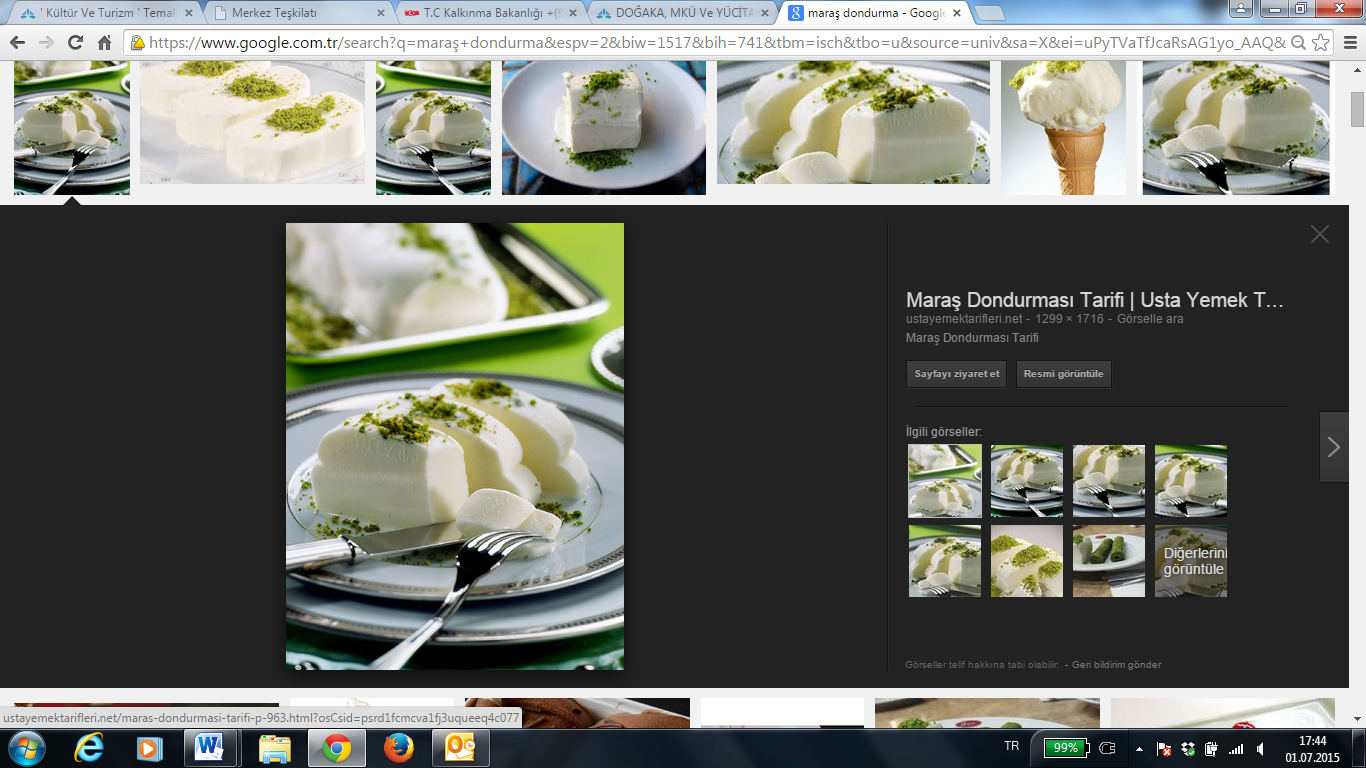Open Outlook from the taskbar
Image resolution: width=1366 pixels, height=768 pixels.
(461, 747)
